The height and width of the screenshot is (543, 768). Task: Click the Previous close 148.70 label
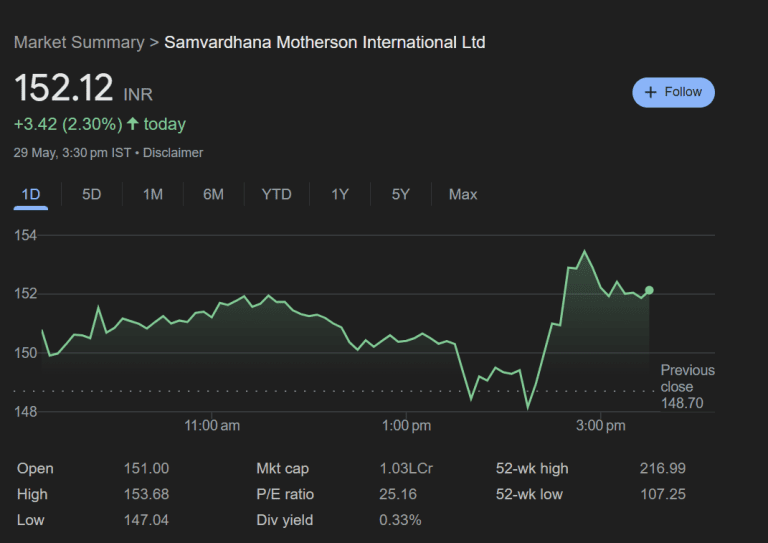[687, 386]
